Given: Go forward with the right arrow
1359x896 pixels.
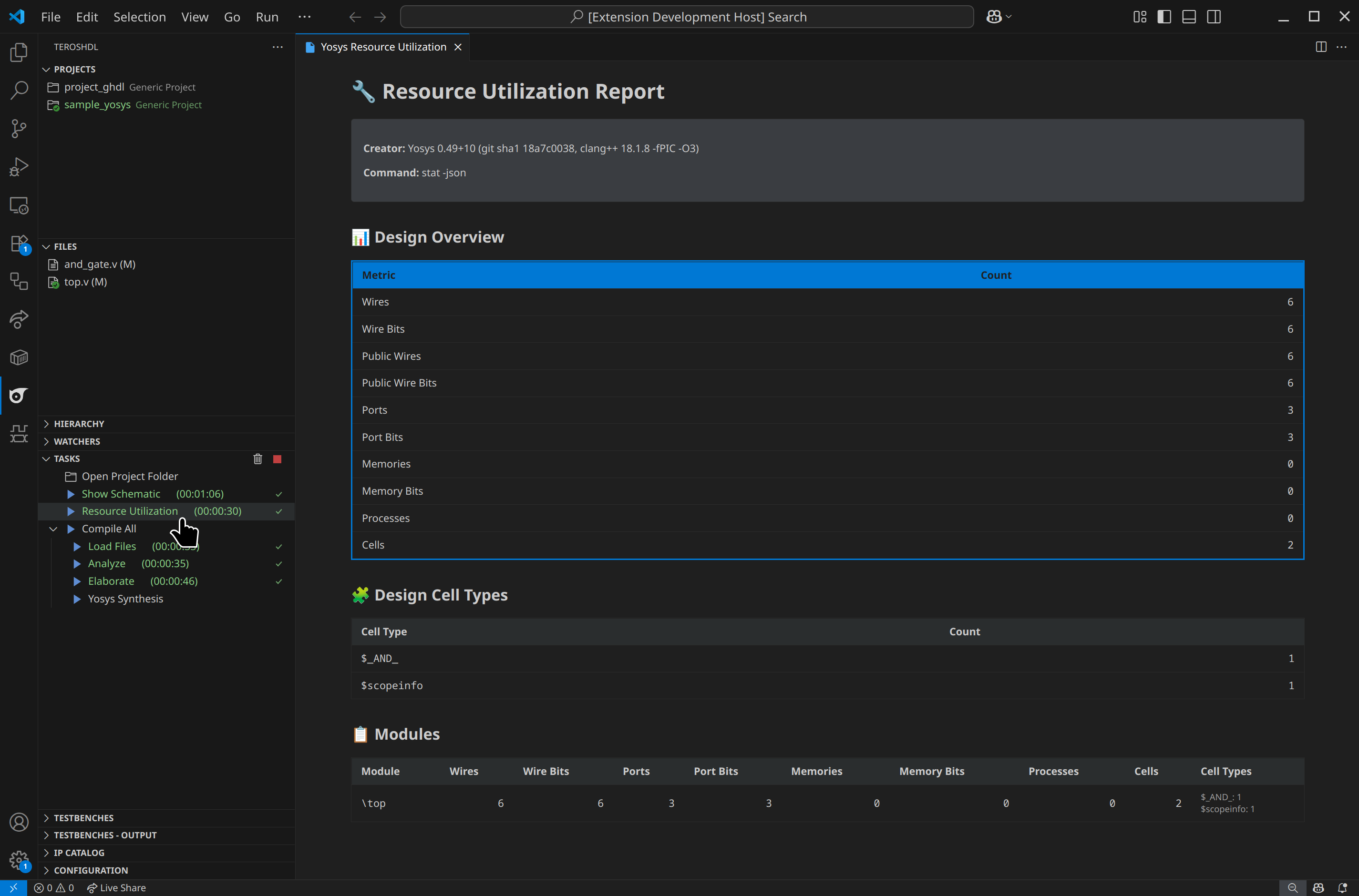Looking at the screenshot, I should pyautogui.click(x=380, y=17).
